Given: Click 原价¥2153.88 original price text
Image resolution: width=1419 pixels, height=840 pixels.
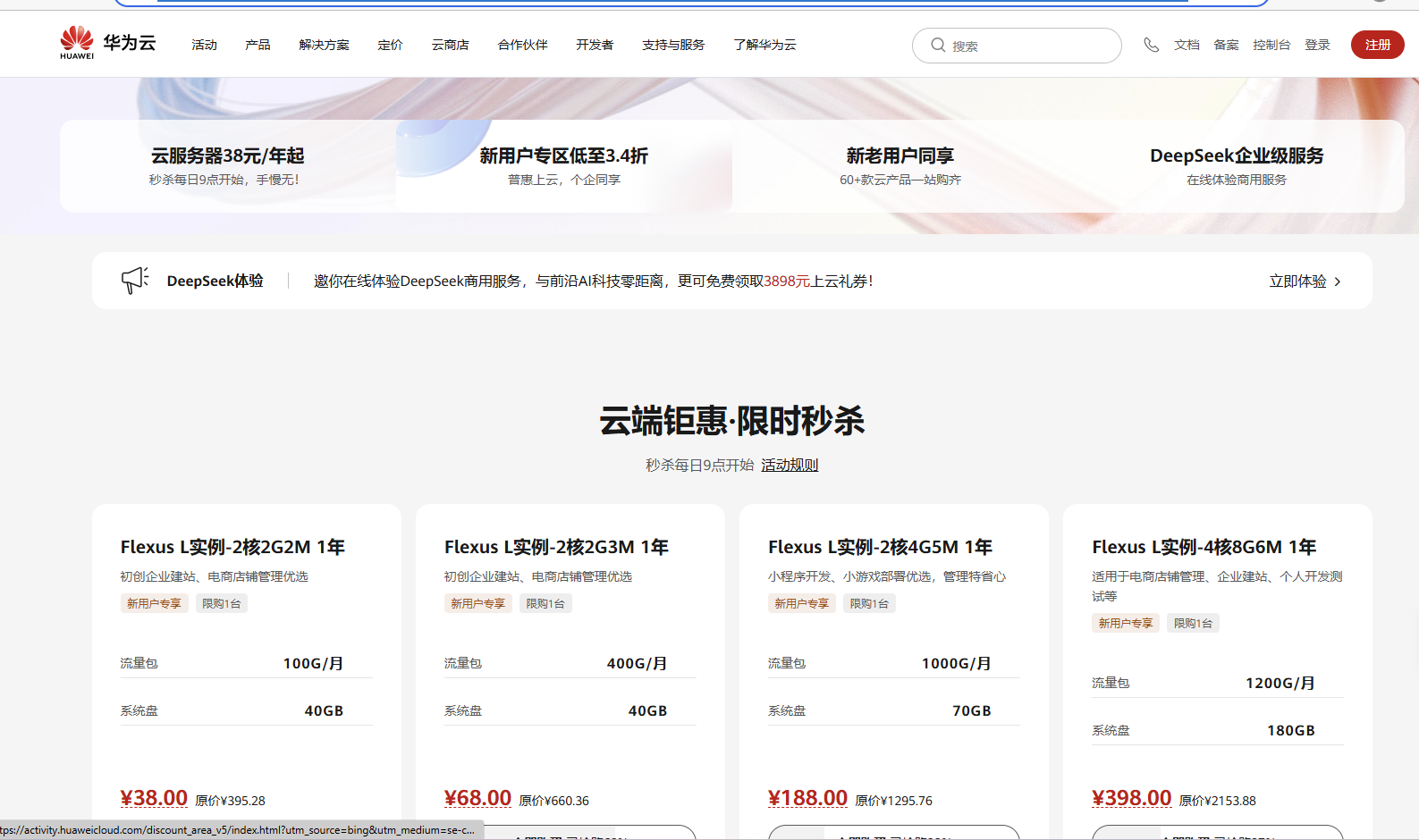Looking at the screenshot, I should [1217, 801].
